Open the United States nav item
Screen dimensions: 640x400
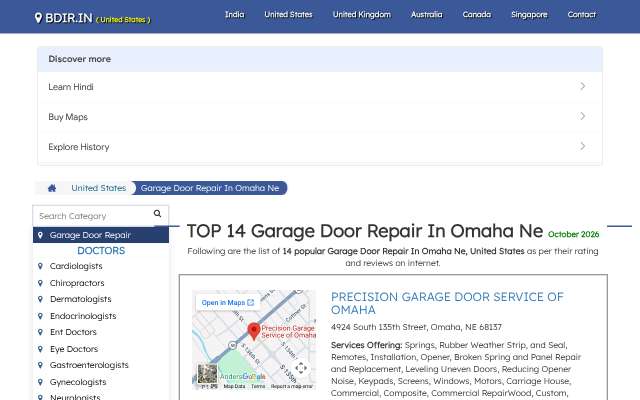pyautogui.click(x=288, y=15)
